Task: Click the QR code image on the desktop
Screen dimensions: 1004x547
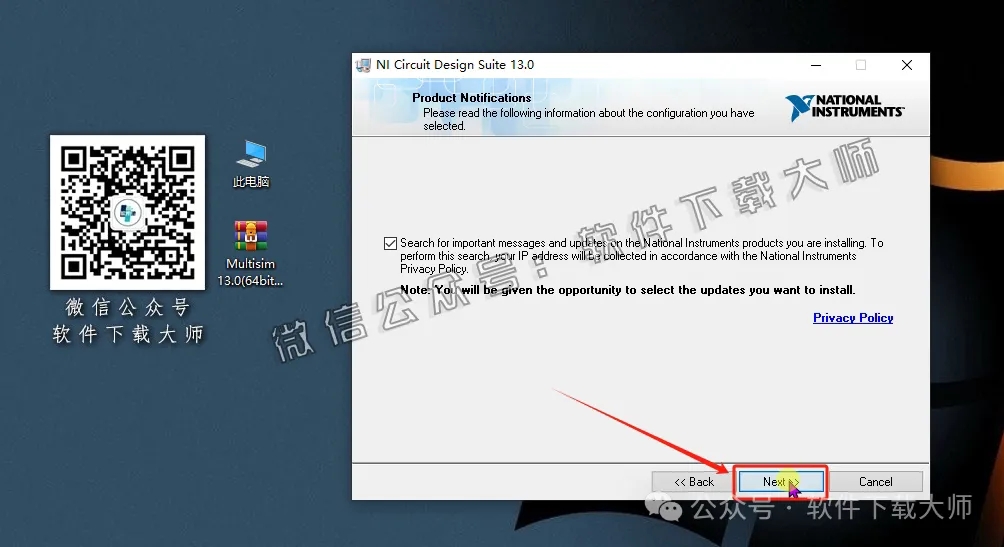Action: pos(127,213)
